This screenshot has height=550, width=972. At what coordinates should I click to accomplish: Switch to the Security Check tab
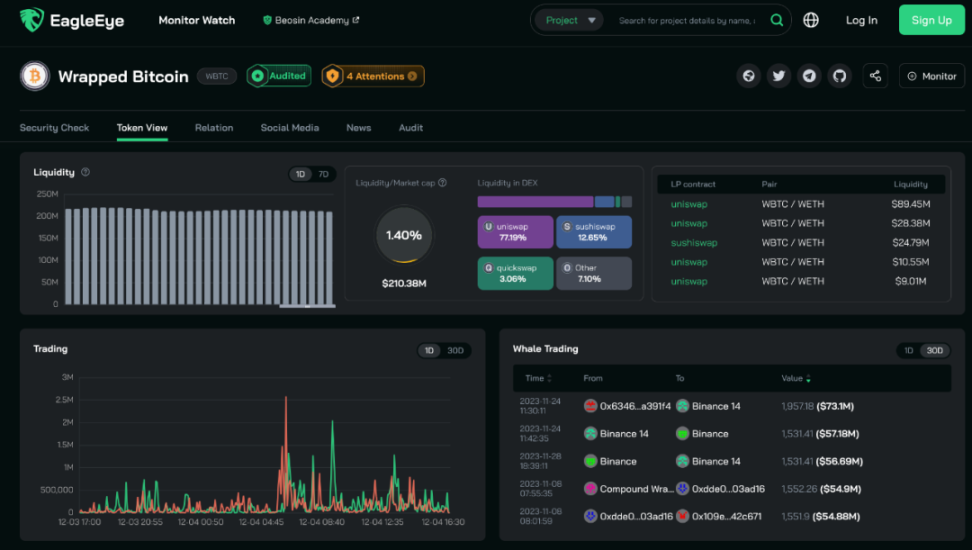click(54, 128)
